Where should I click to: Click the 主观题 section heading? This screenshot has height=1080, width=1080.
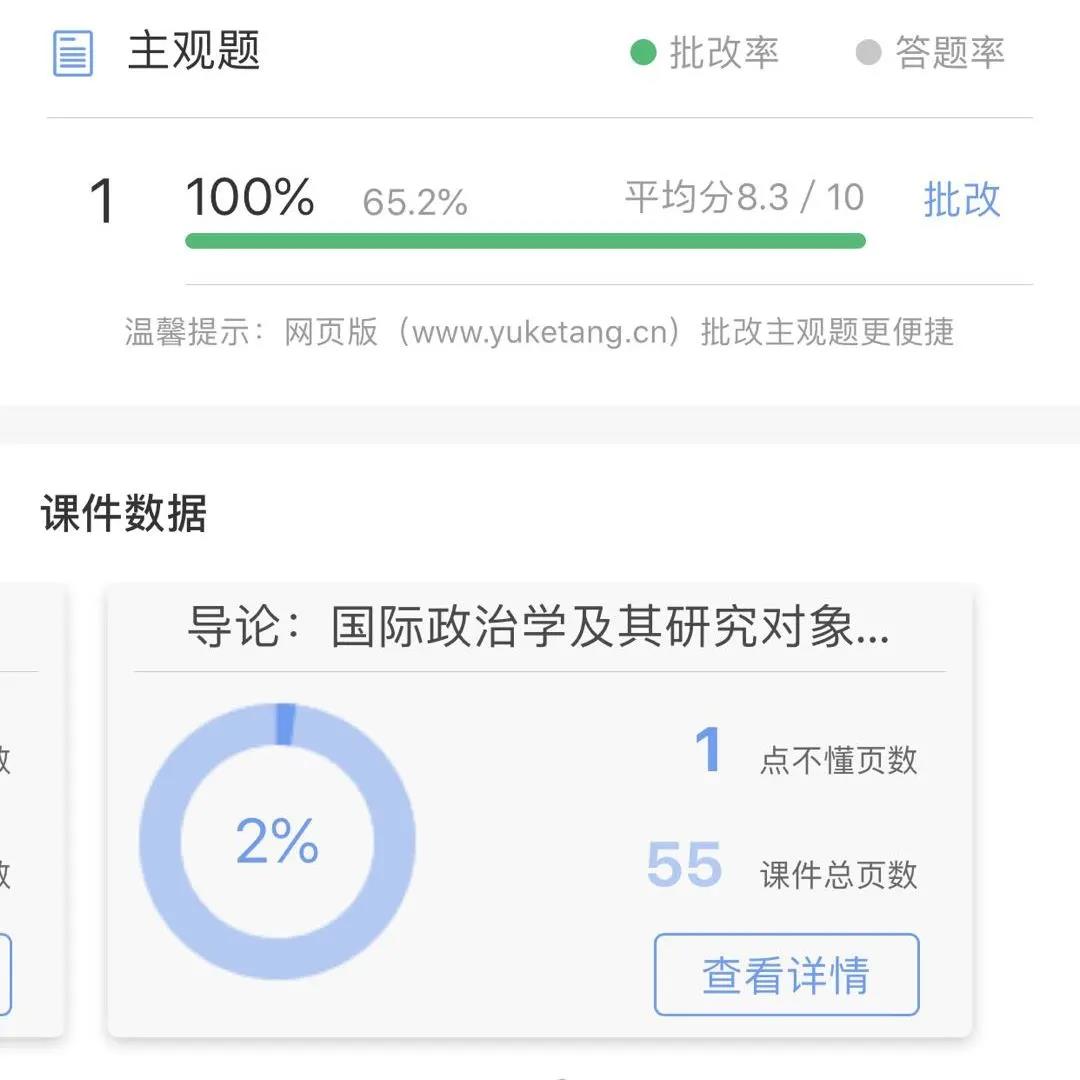[x=194, y=51]
